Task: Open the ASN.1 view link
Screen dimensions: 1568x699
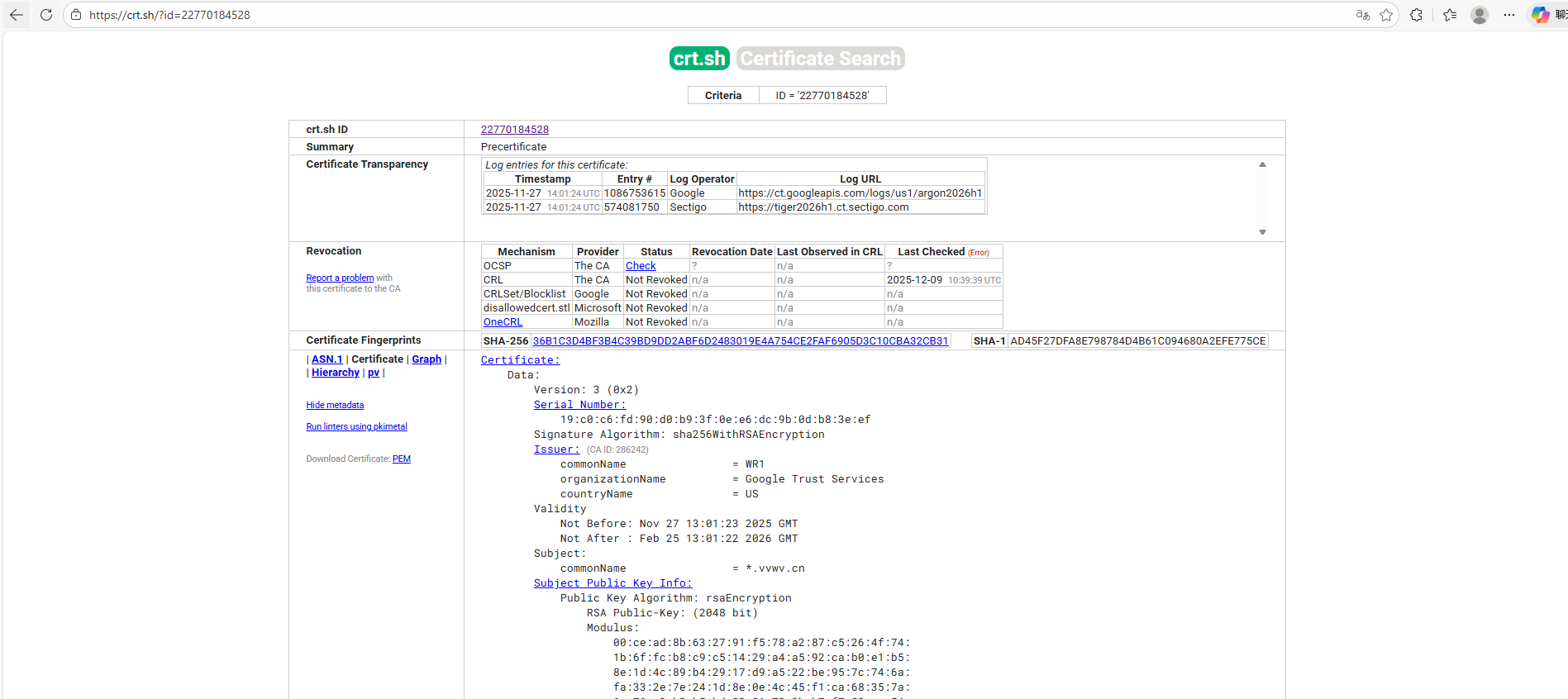Action: coord(326,359)
